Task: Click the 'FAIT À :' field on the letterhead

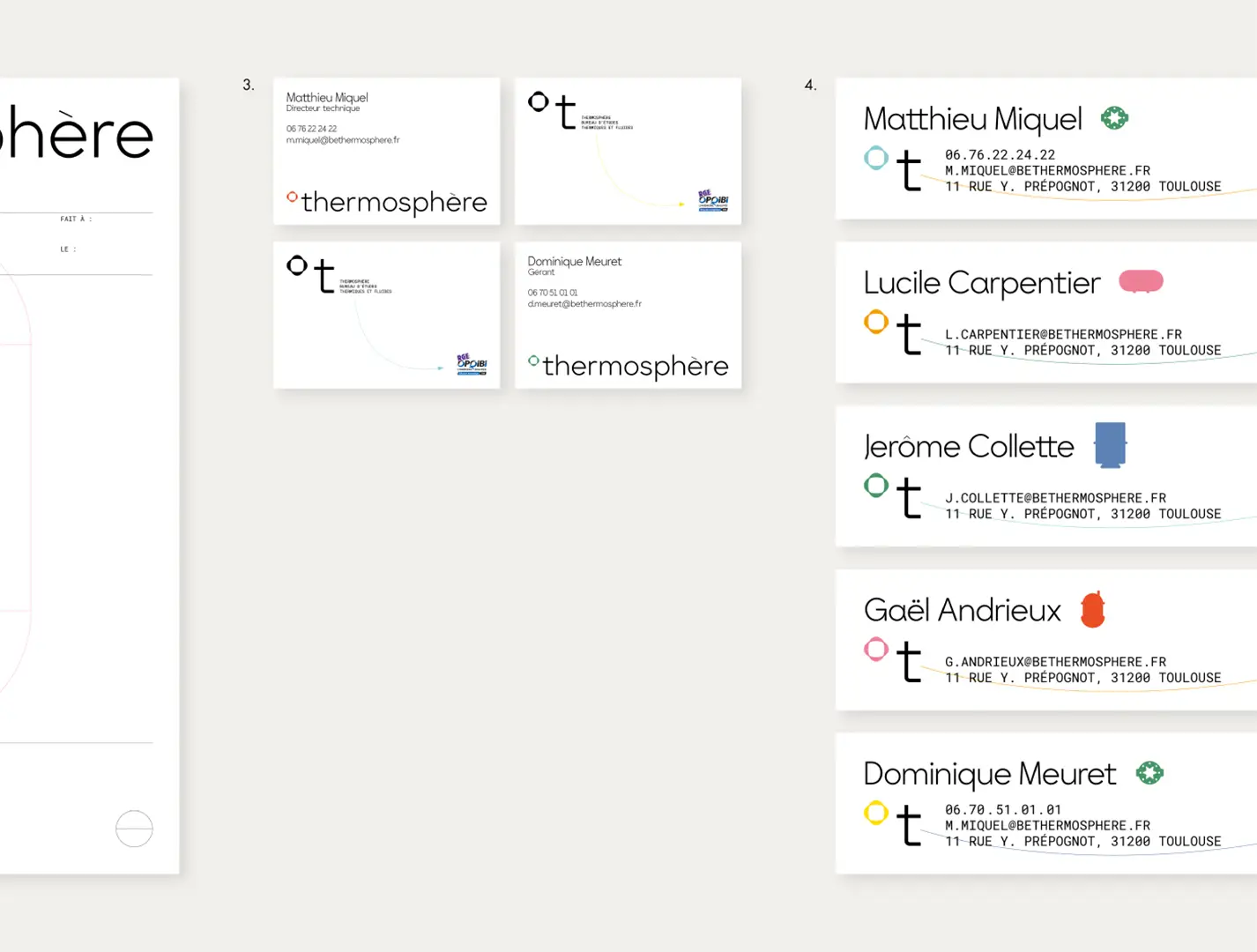Action: pyautogui.click(x=76, y=219)
